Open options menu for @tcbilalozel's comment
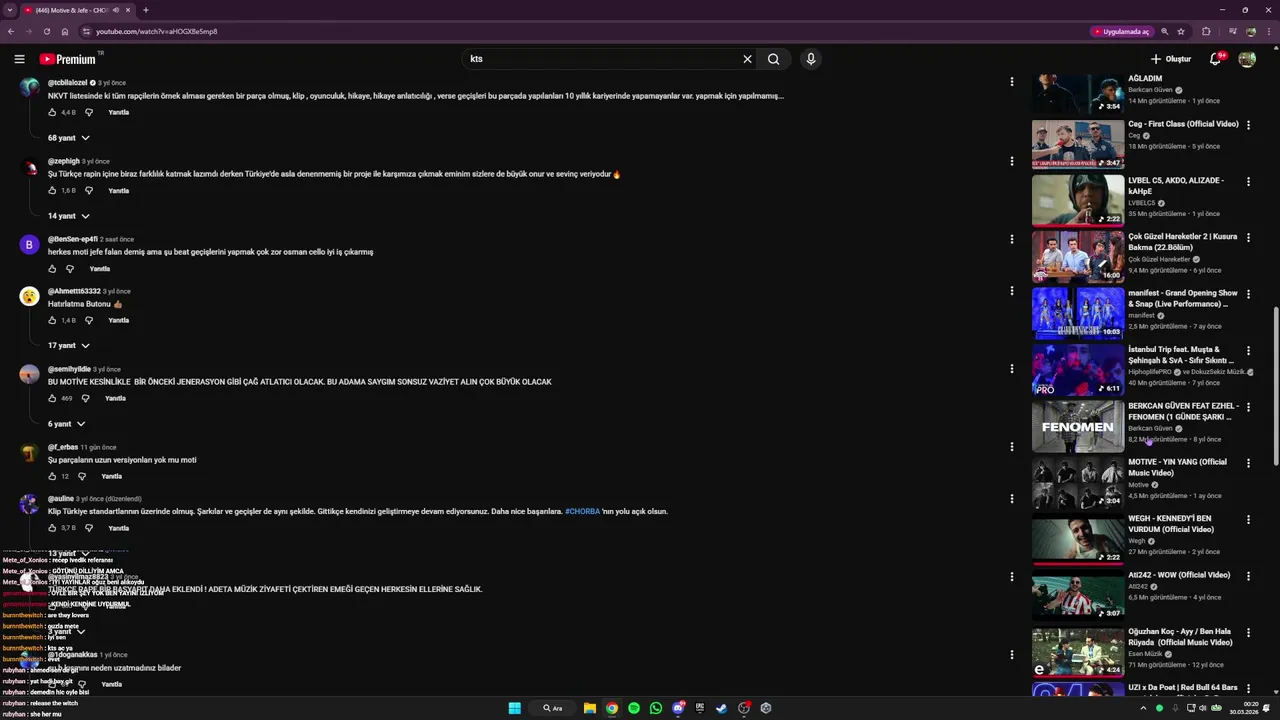 point(1011,82)
